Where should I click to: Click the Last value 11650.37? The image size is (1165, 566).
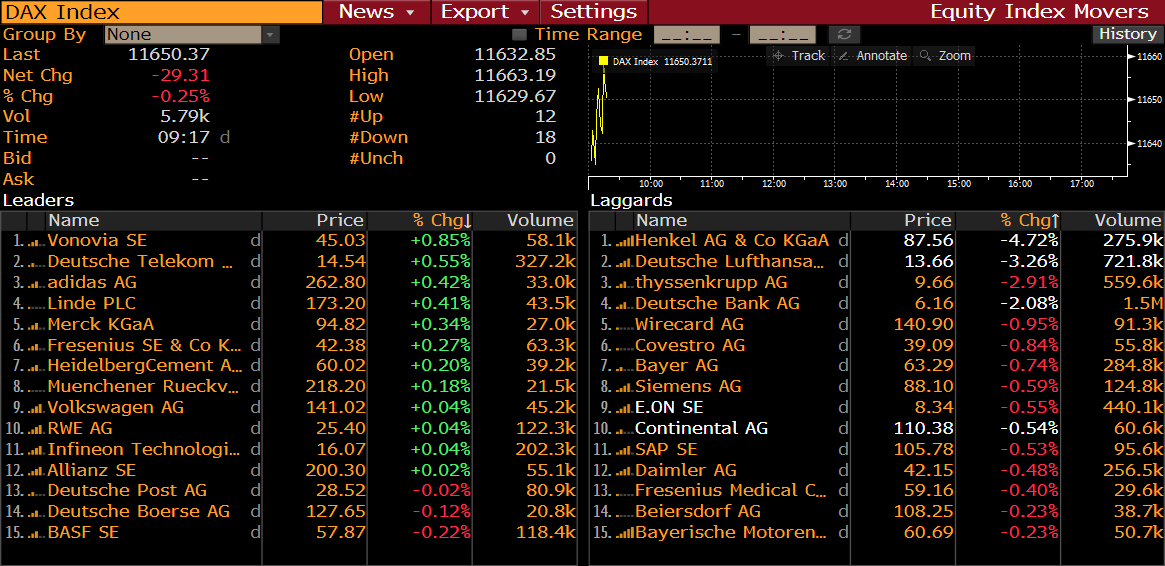pyautogui.click(x=169, y=54)
